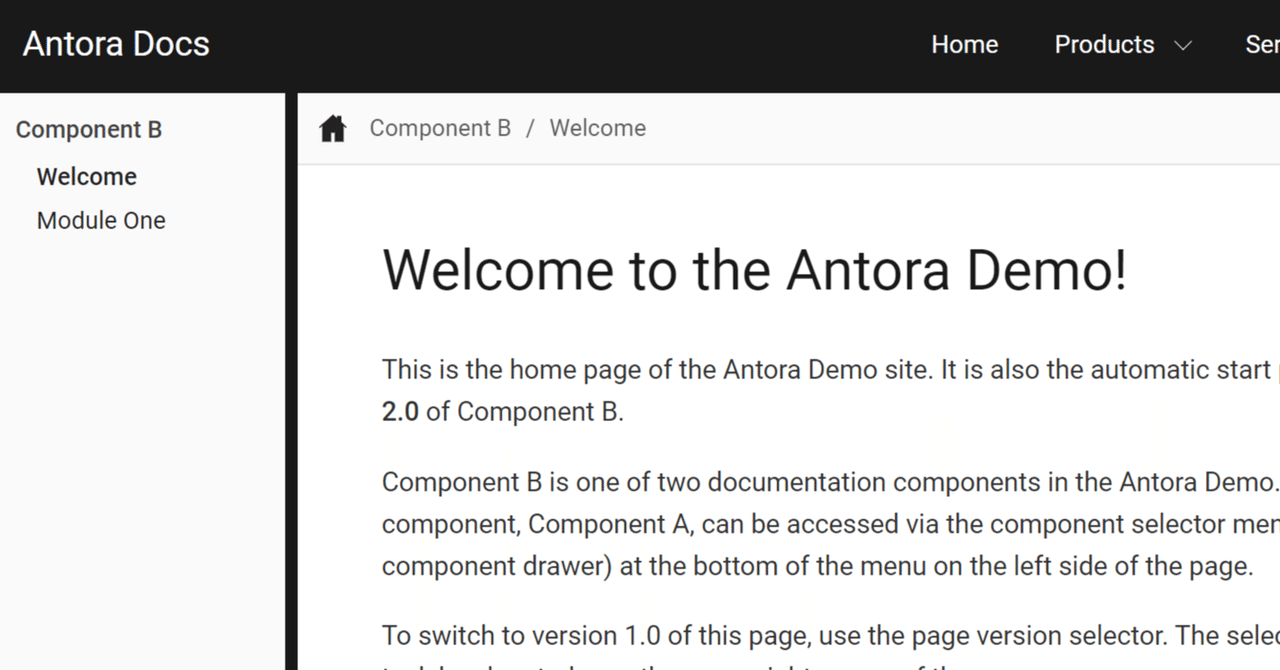Click the Welcome to the Antora Demo heading

tap(754, 269)
